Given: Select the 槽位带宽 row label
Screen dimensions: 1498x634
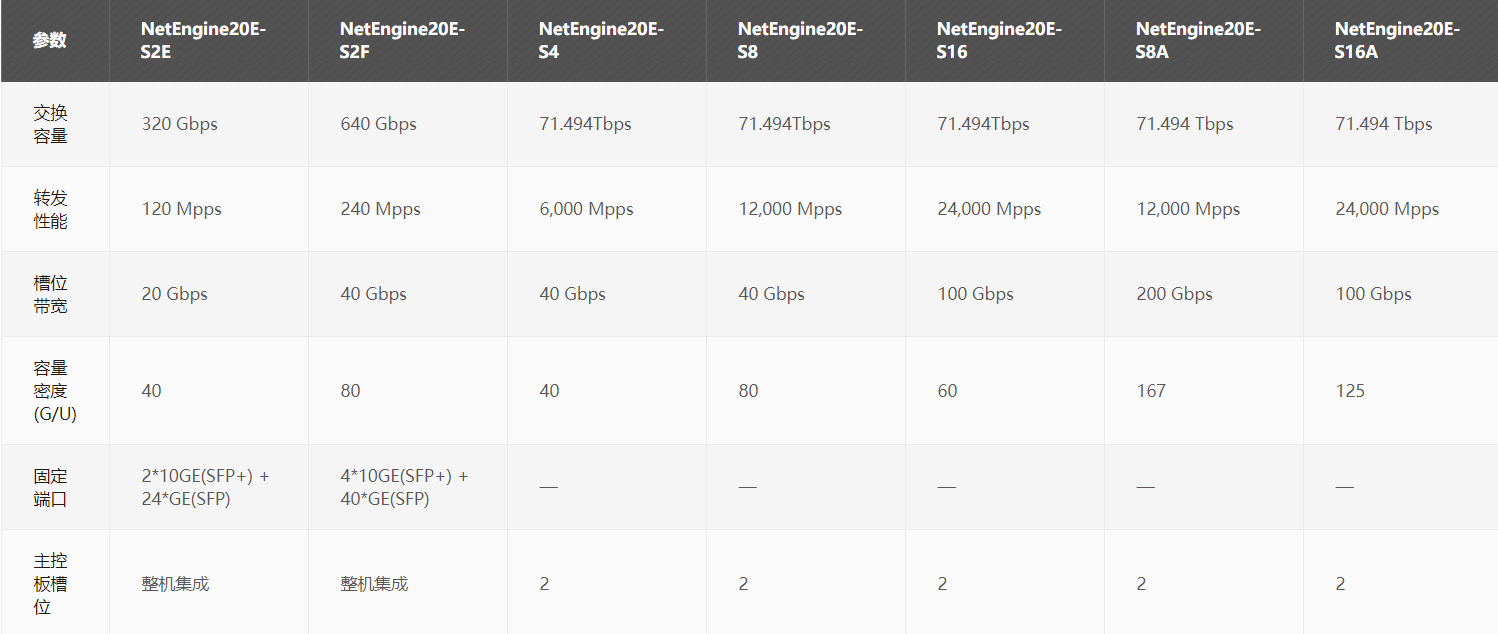Looking at the screenshot, I should 50,294.
